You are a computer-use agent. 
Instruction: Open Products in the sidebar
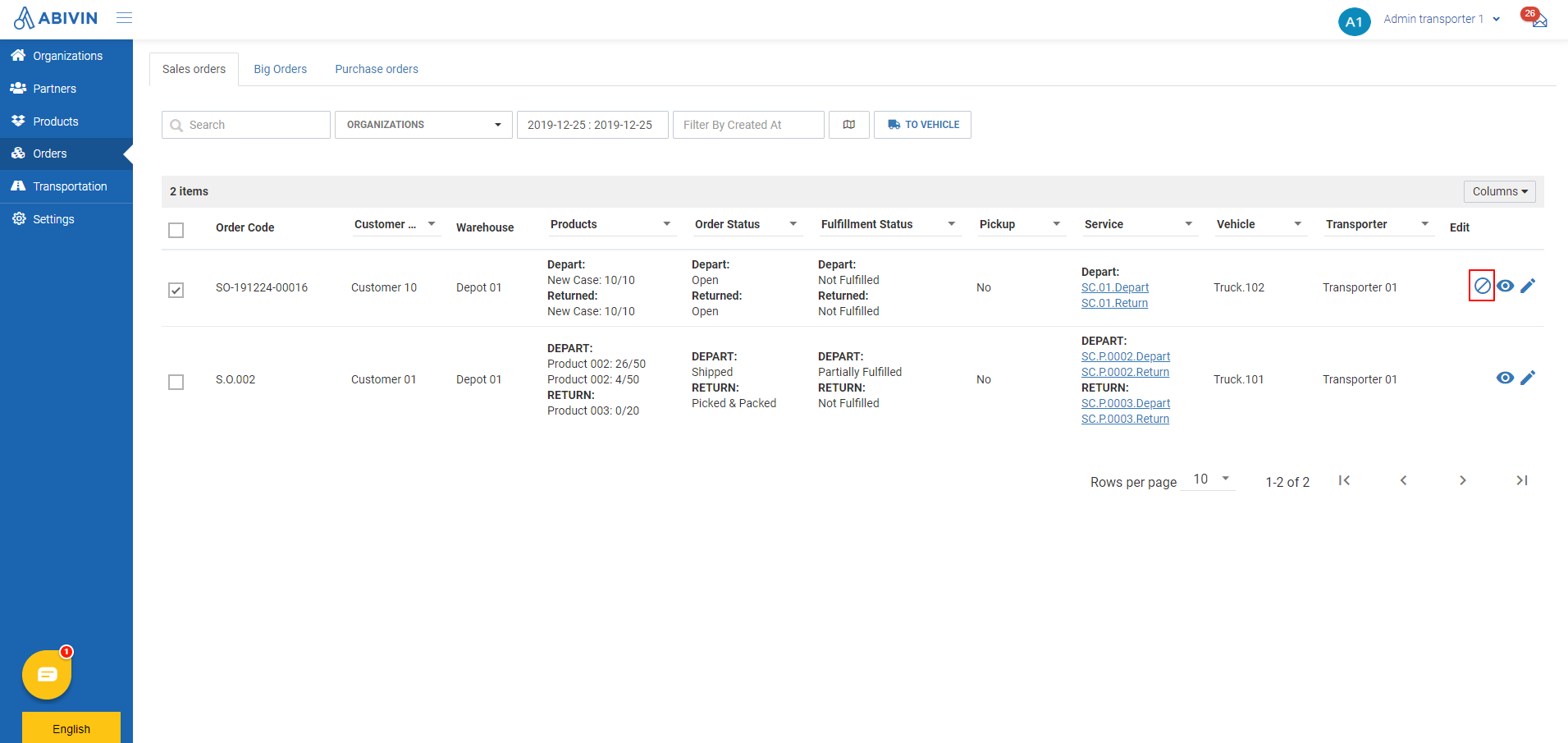66,122
